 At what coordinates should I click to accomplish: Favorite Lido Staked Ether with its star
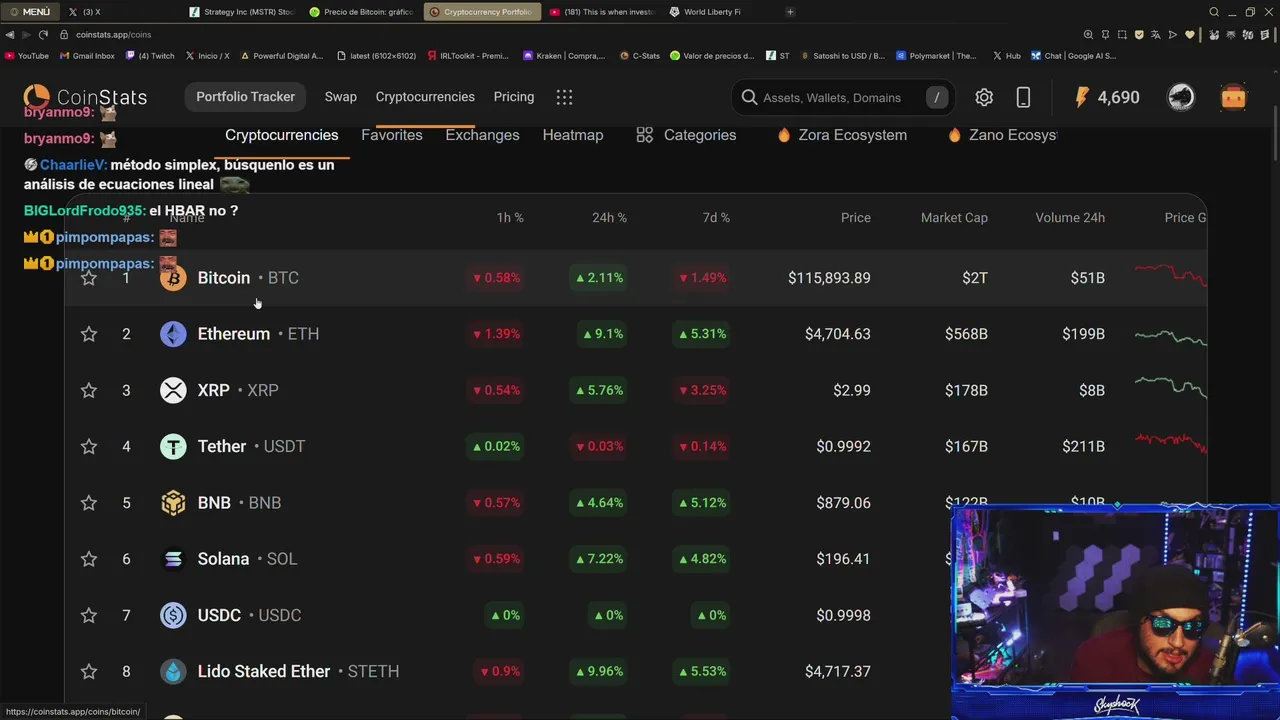click(x=89, y=671)
